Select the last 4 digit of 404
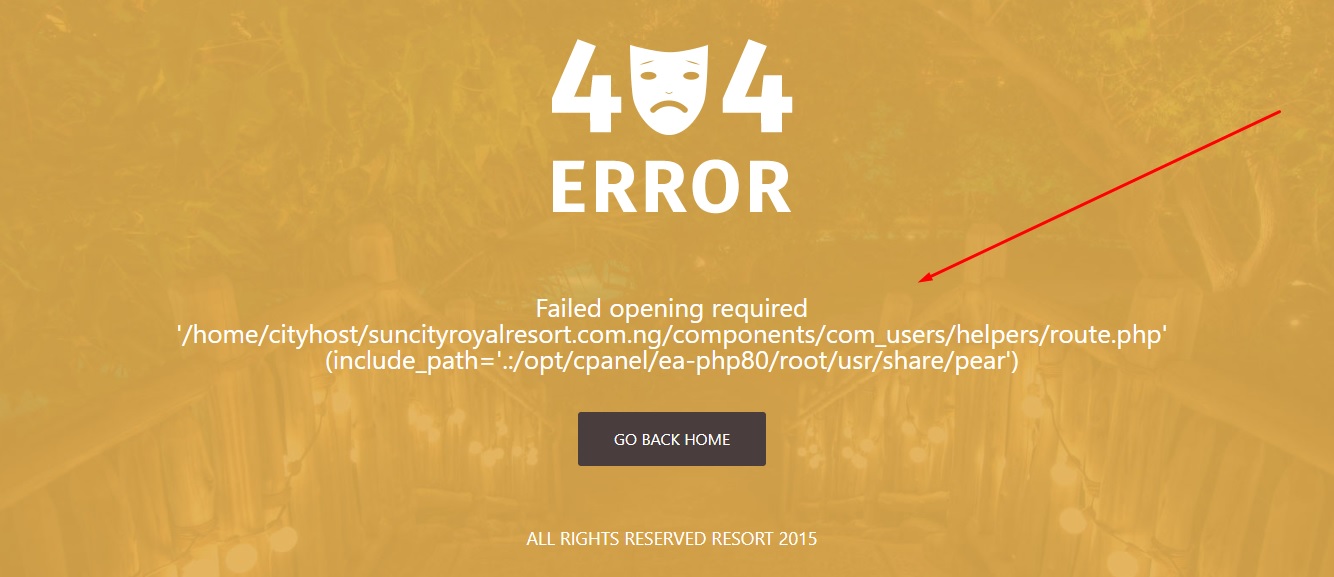The height and width of the screenshot is (577, 1334). point(757,87)
